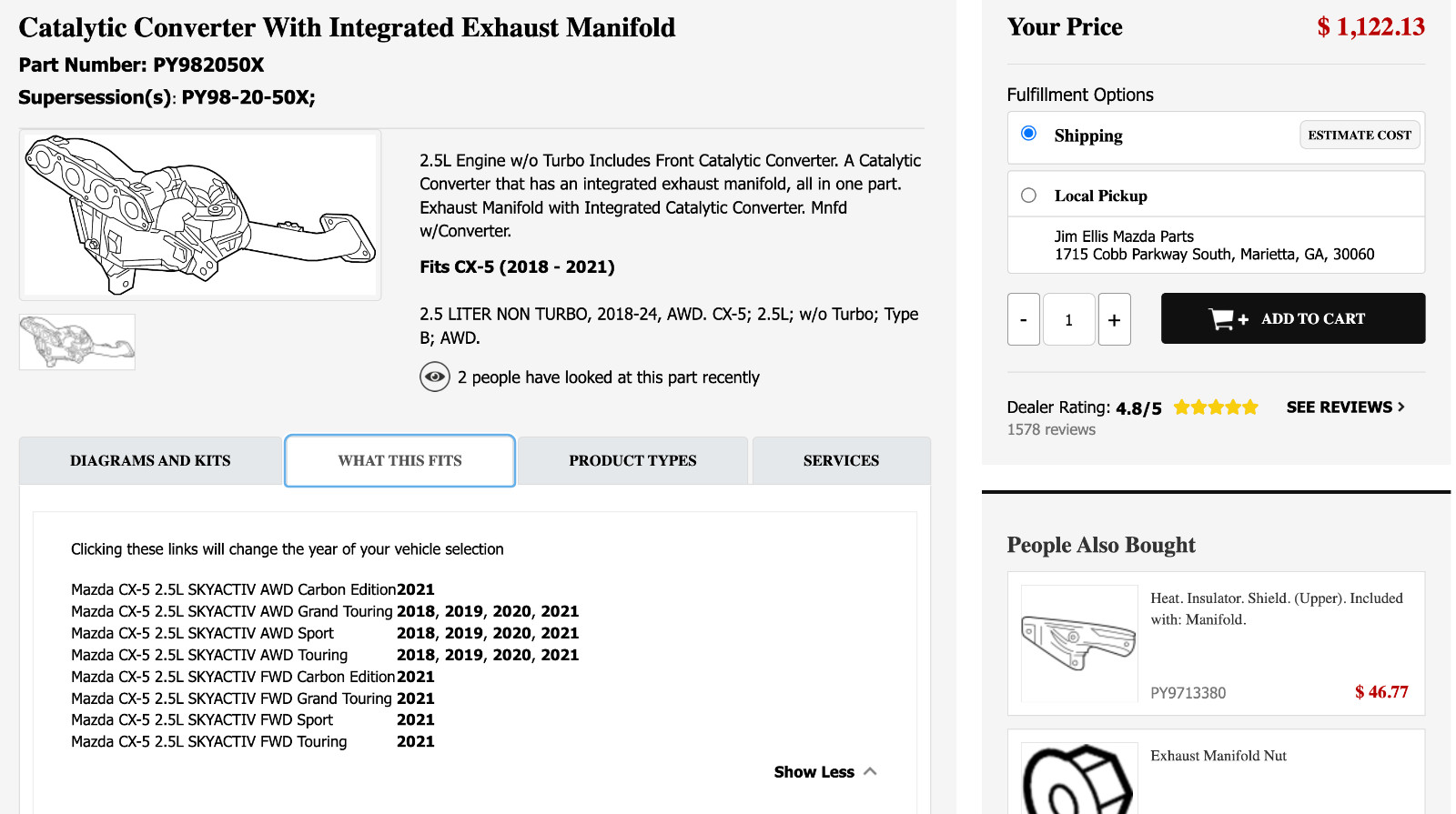Click the quantity input field

coord(1068,319)
